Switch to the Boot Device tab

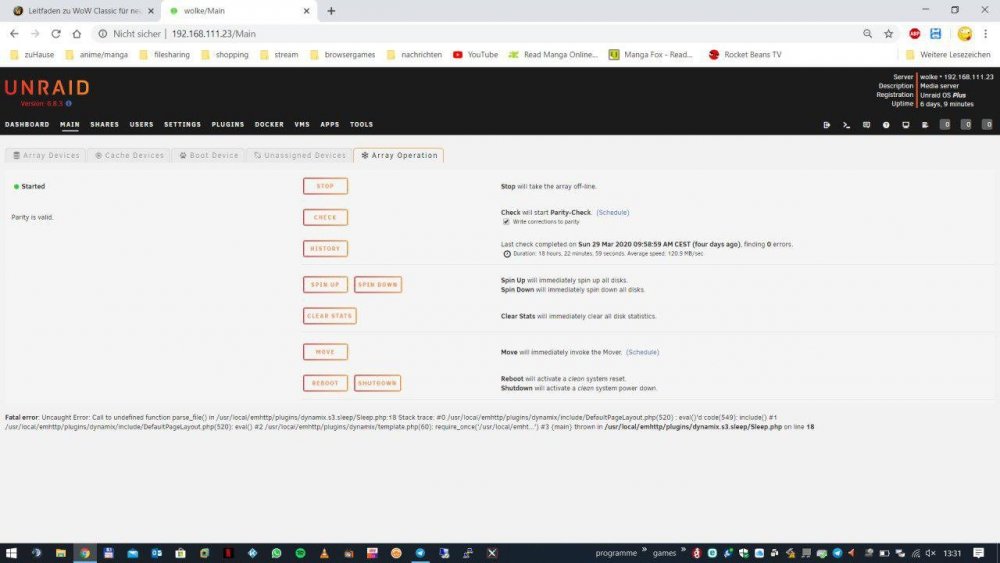pos(209,156)
